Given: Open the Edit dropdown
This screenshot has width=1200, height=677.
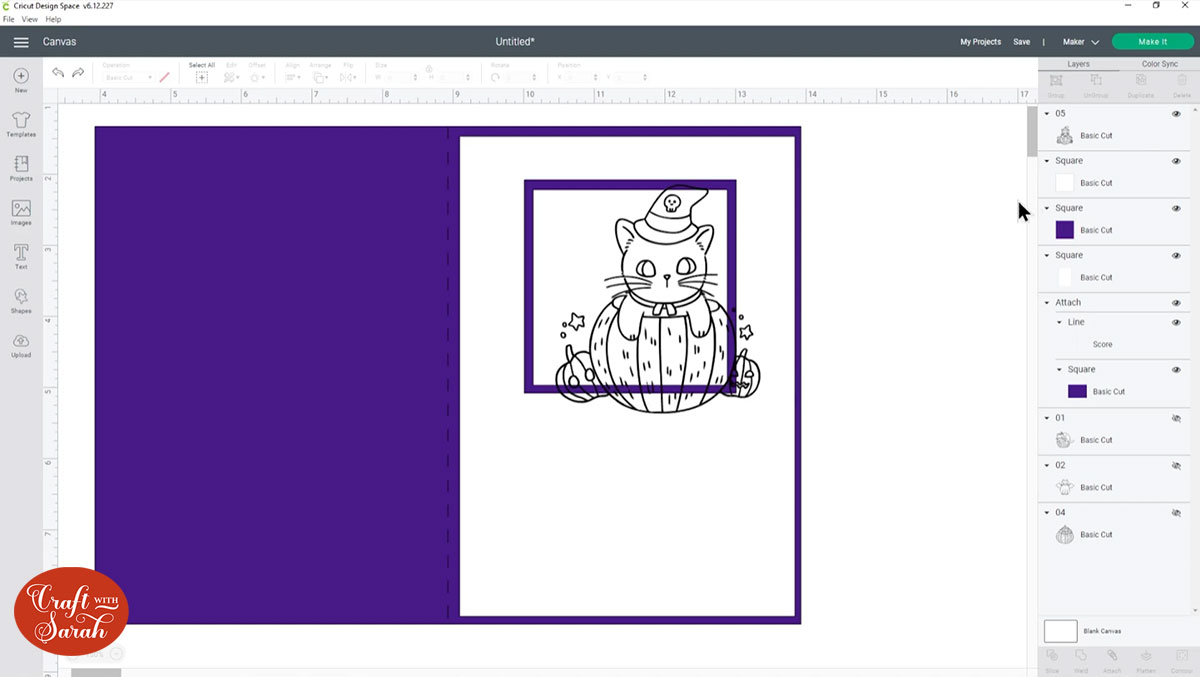Looking at the screenshot, I should (x=231, y=77).
